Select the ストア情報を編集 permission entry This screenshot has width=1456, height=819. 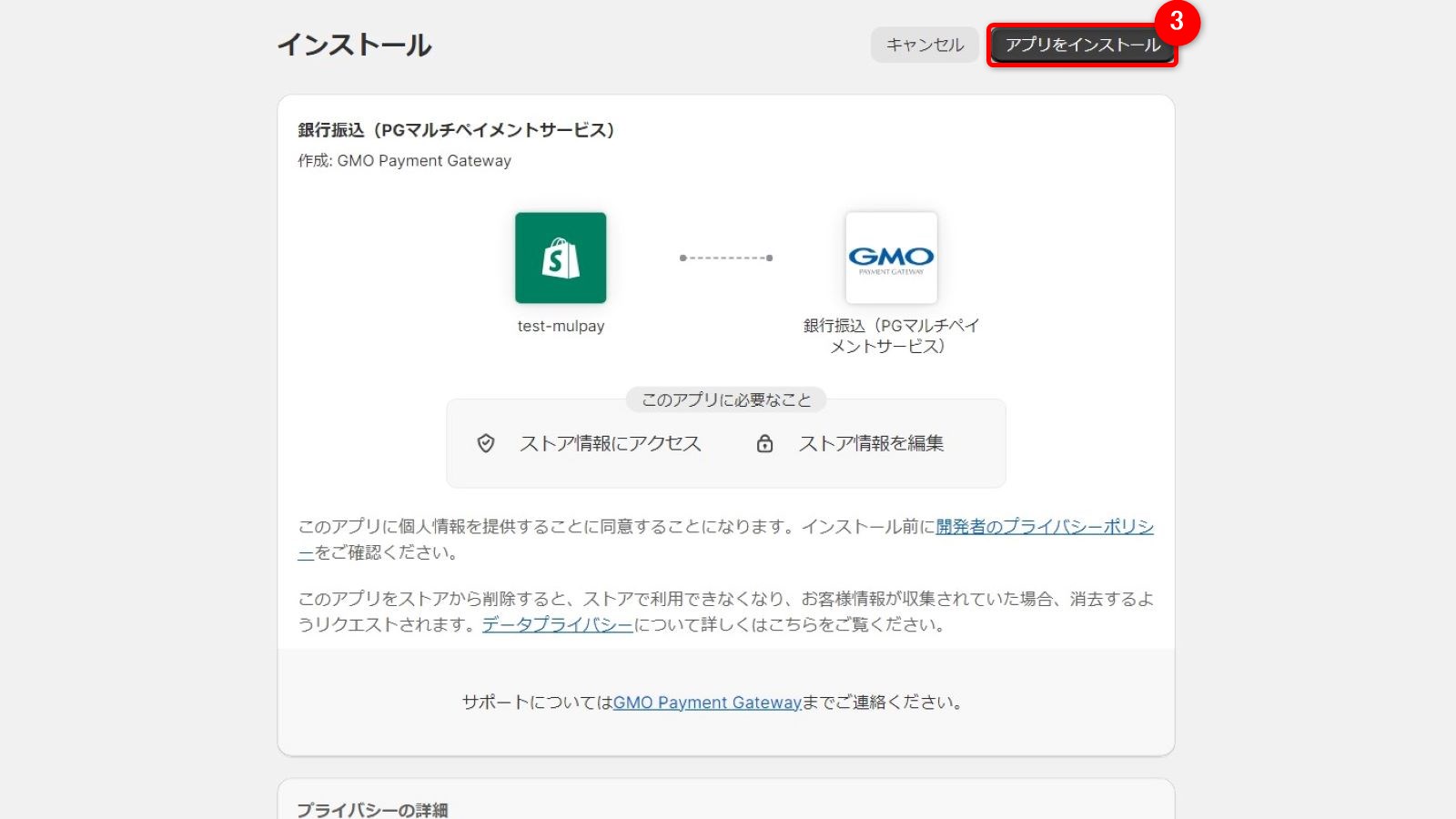(874, 443)
